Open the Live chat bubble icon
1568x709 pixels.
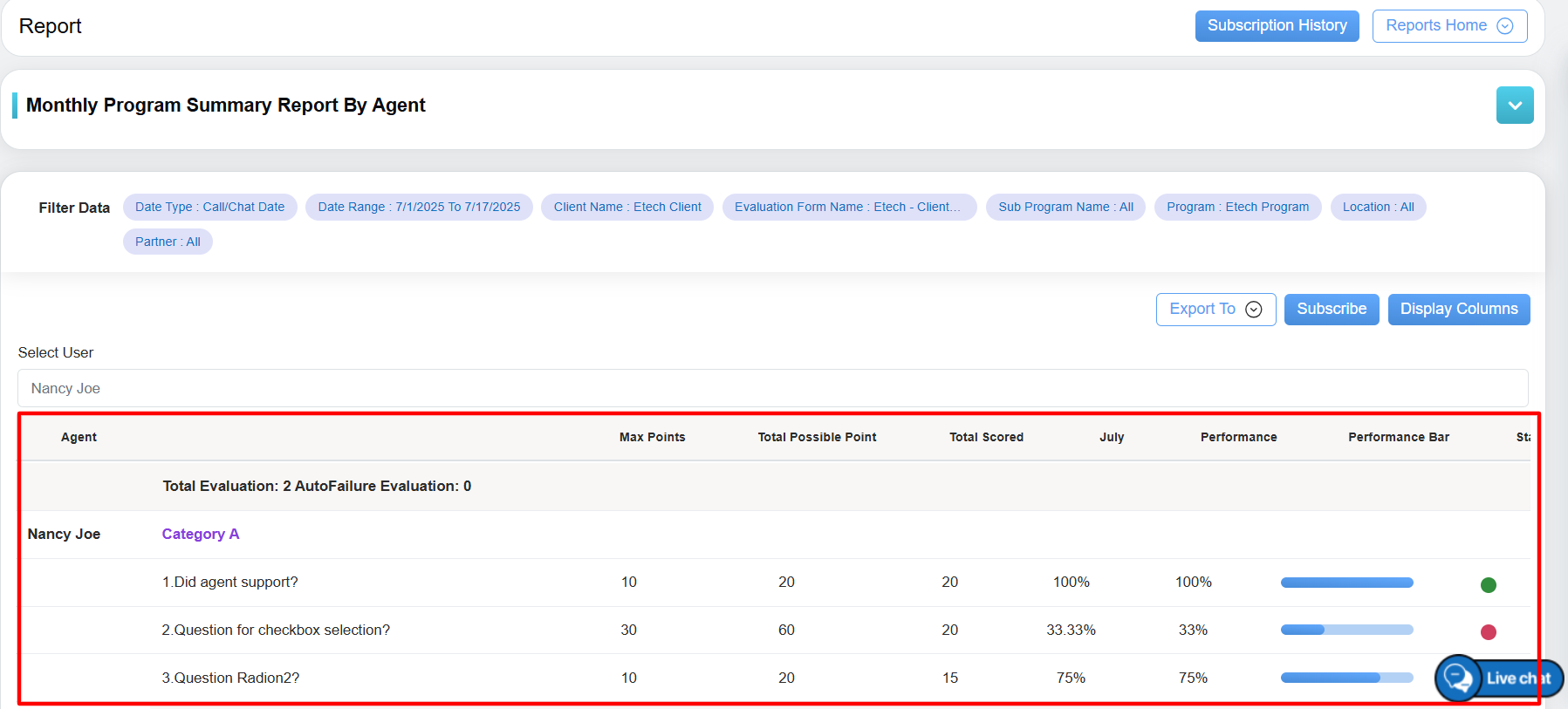coord(1458,678)
